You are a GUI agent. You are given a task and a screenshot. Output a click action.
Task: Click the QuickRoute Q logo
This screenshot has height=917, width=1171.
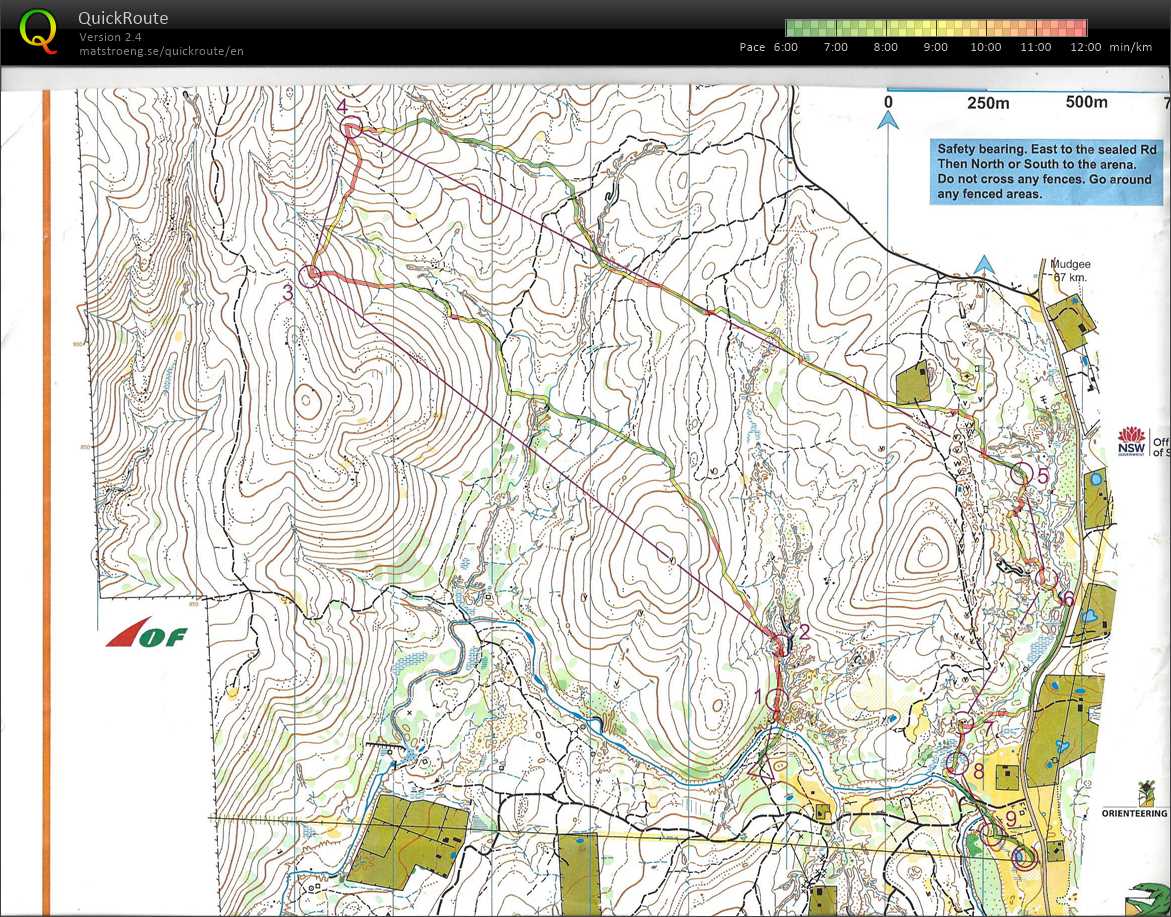39,29
